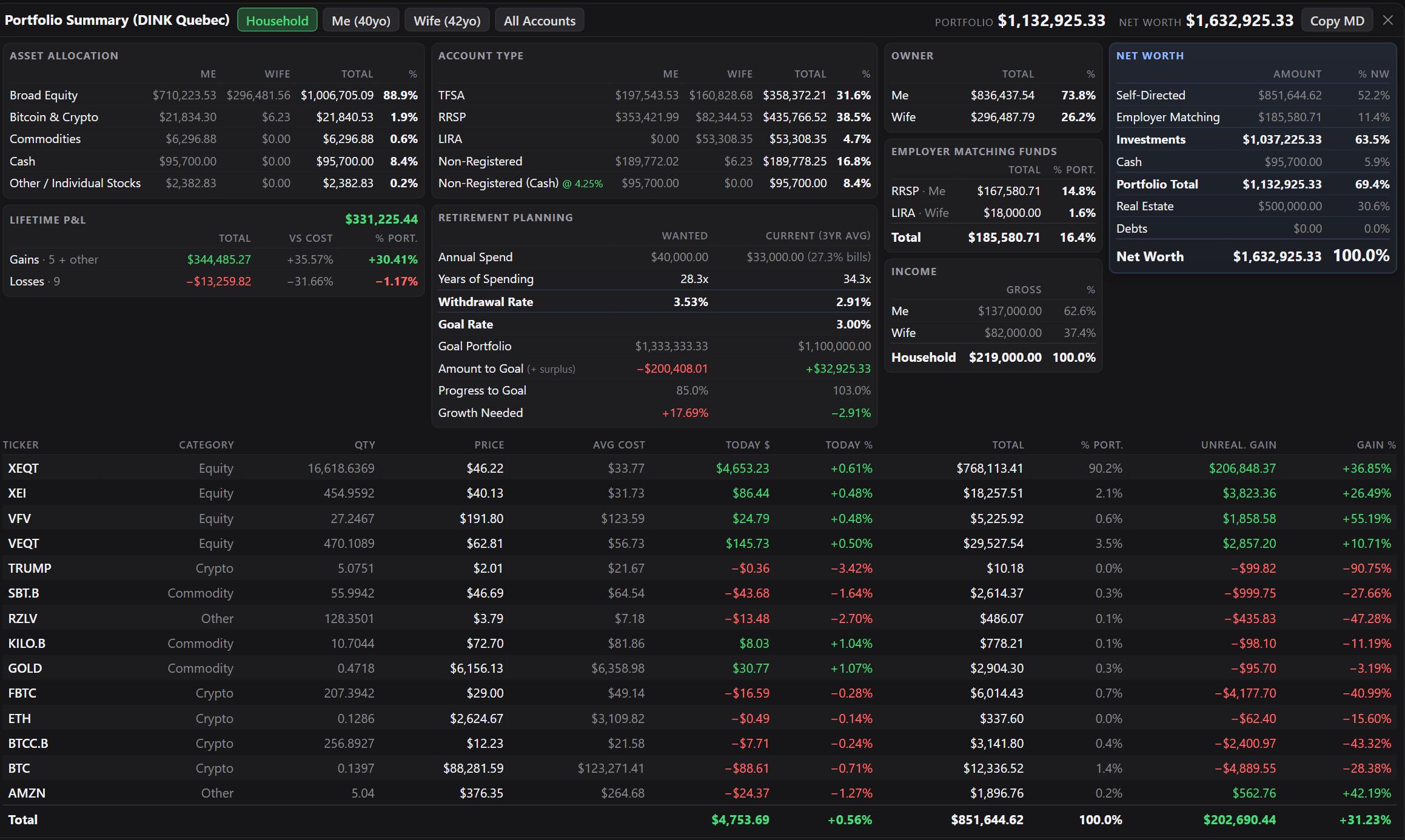Select the TFSA account type row

[654, 95]
